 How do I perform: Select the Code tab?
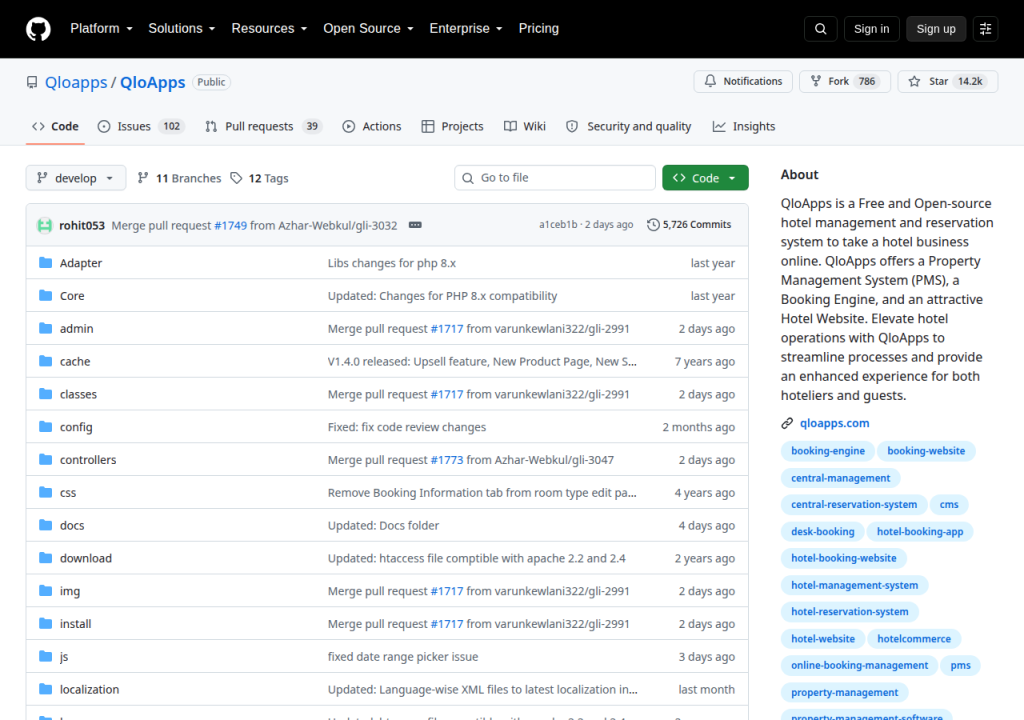[x=56, y=126]
